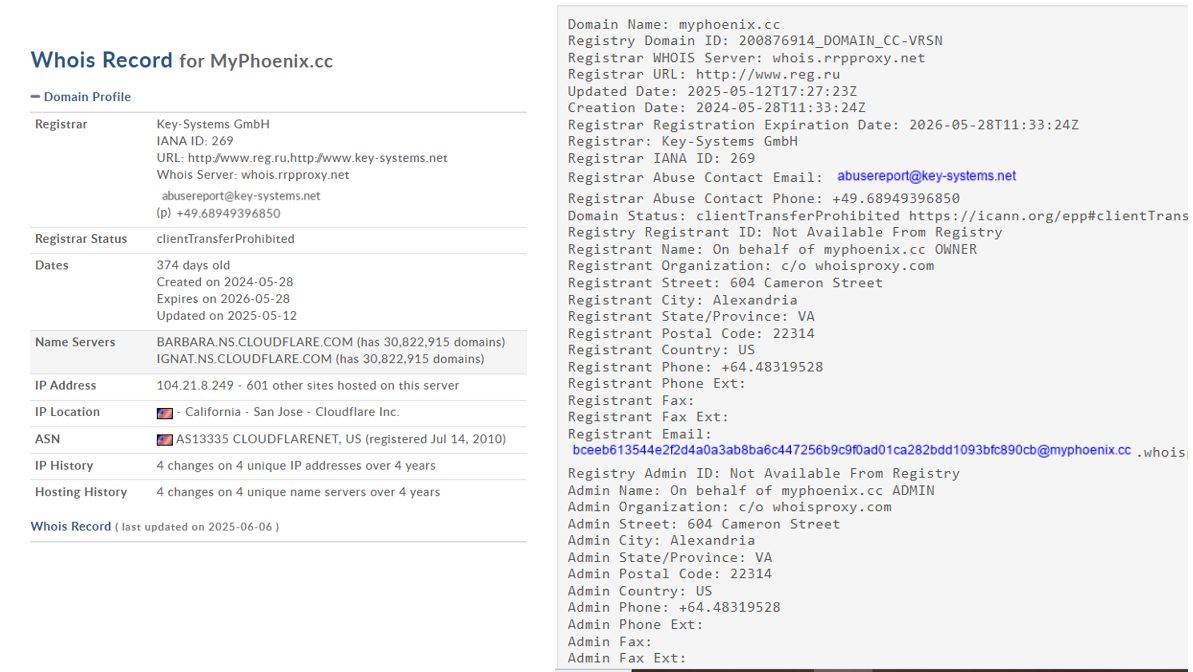Click the Registrar Registration Expiration Date line

[x=822, y=125]
